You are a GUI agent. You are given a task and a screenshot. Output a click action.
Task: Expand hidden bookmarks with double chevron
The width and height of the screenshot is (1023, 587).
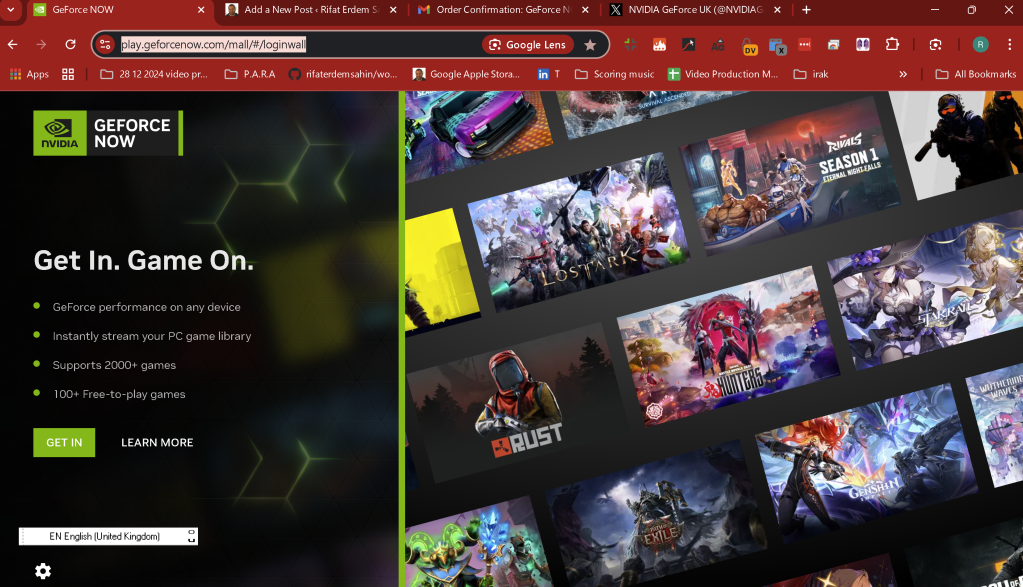click(x=903, y=74)
